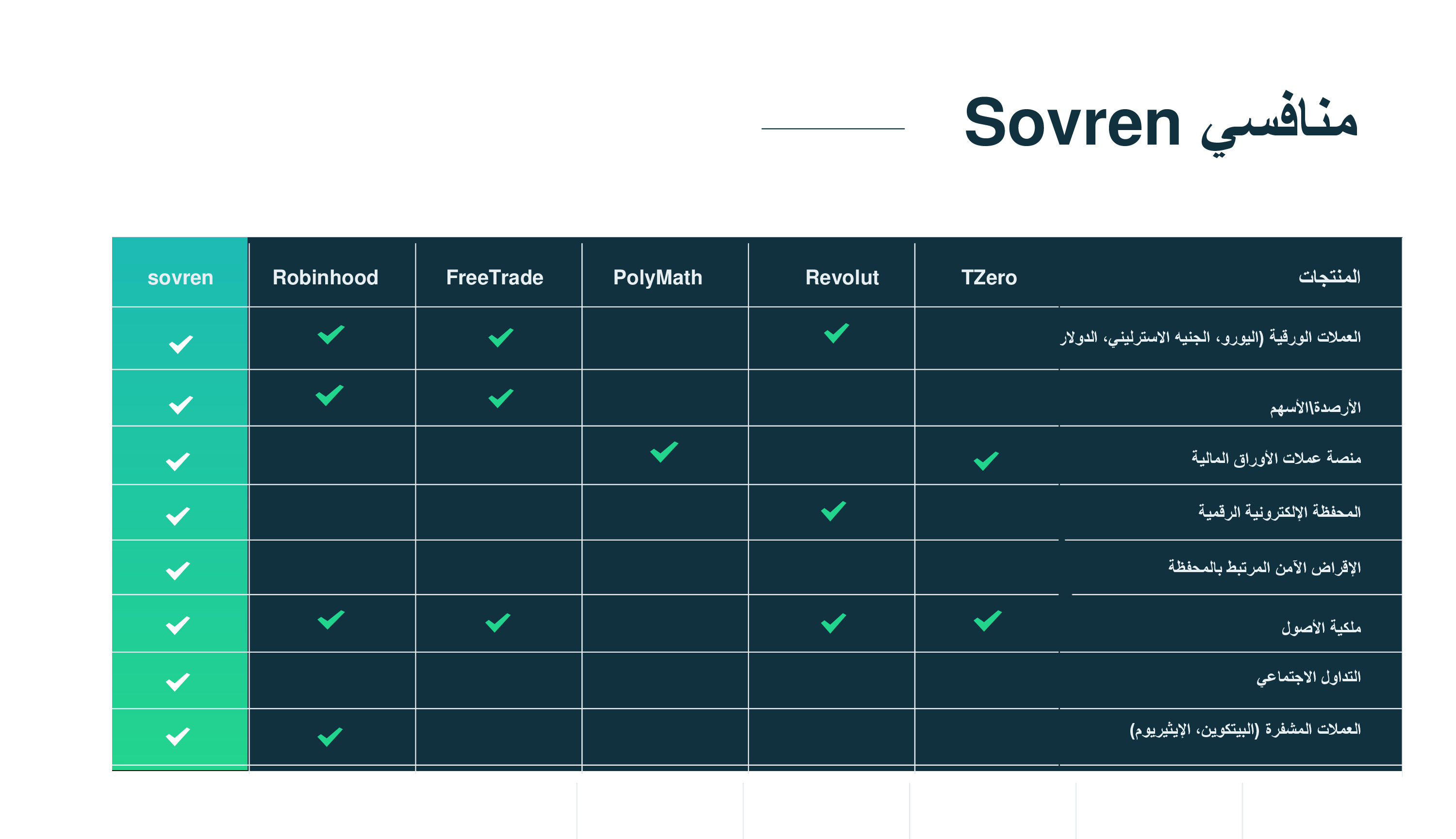Screen dimensions: 1456x839
Task: Select the Robinhood column header
Action: tap(326, 277)
